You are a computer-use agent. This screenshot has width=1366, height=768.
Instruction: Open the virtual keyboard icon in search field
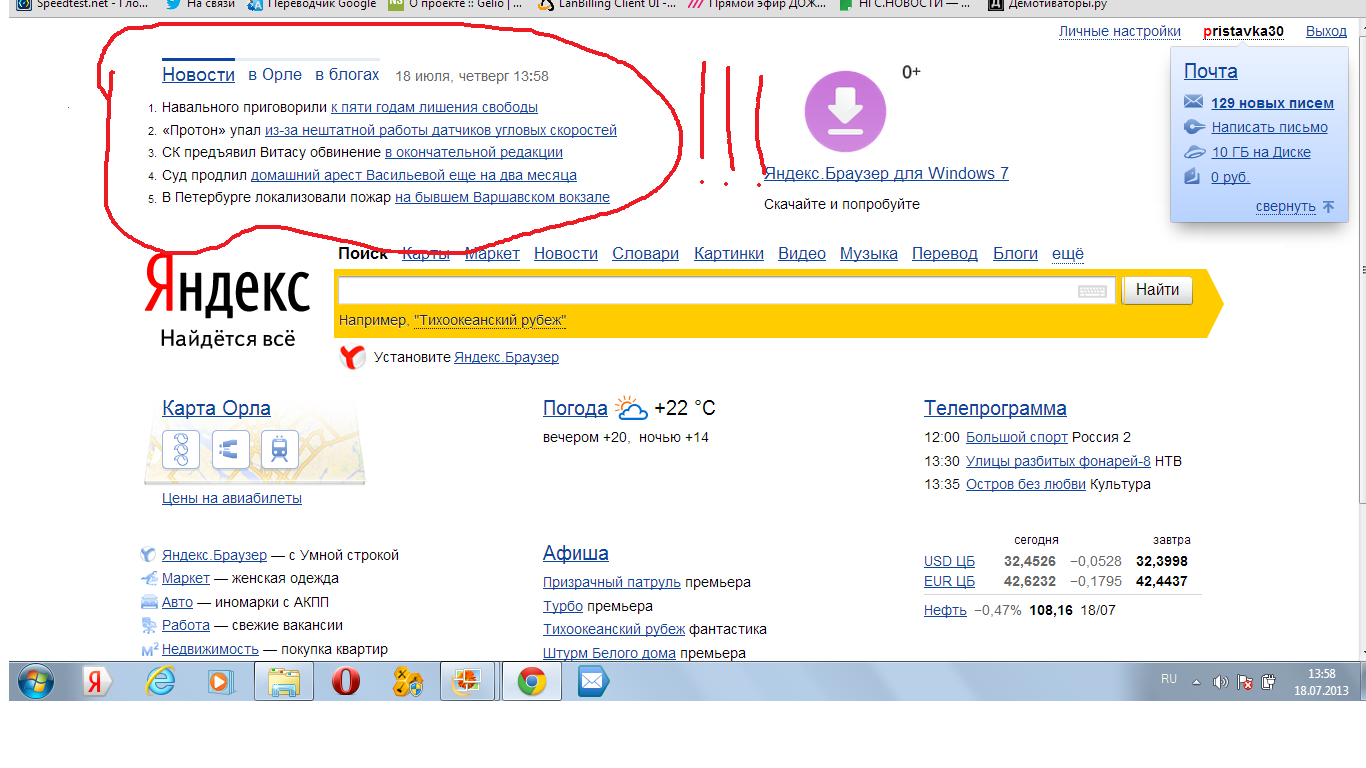click(1092, 291)
